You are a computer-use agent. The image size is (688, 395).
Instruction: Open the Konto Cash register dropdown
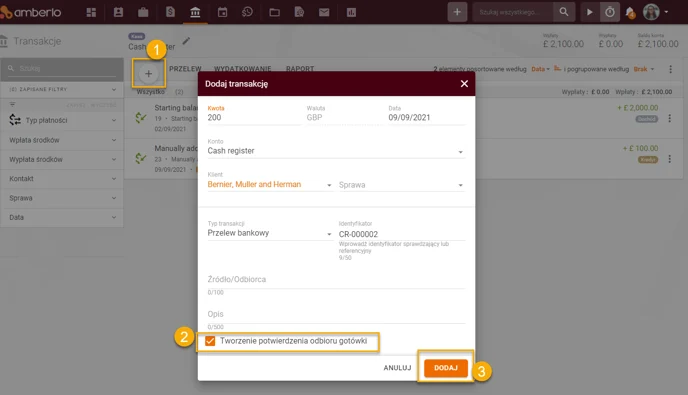(336, 151)
